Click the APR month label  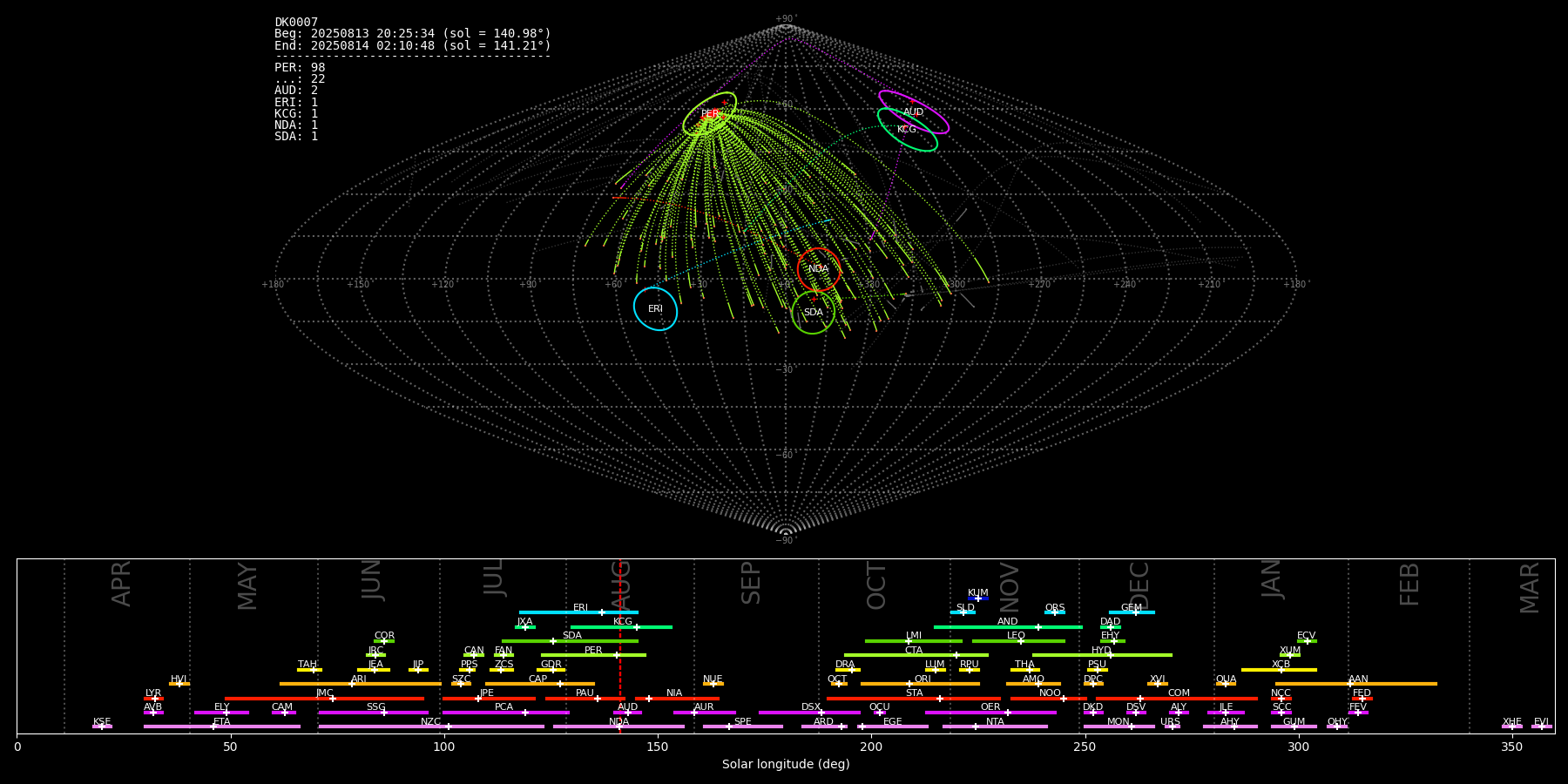121,584
